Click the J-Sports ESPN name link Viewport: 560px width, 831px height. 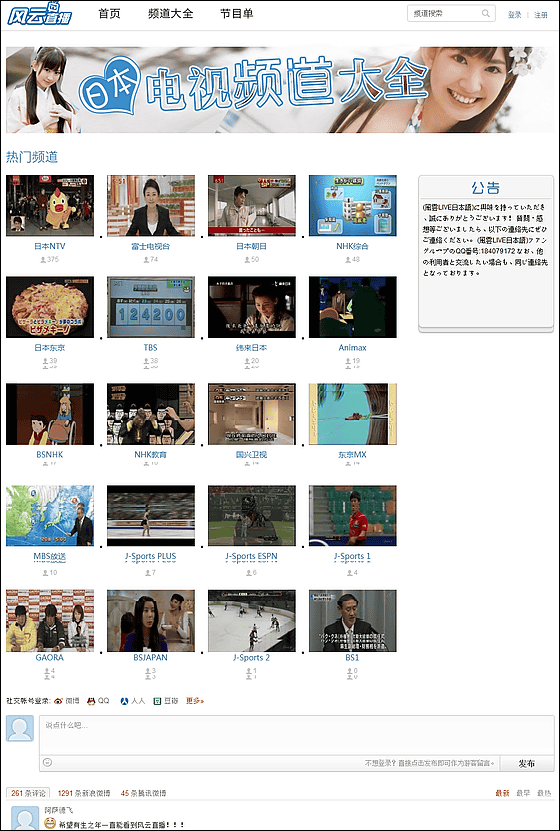252,556
